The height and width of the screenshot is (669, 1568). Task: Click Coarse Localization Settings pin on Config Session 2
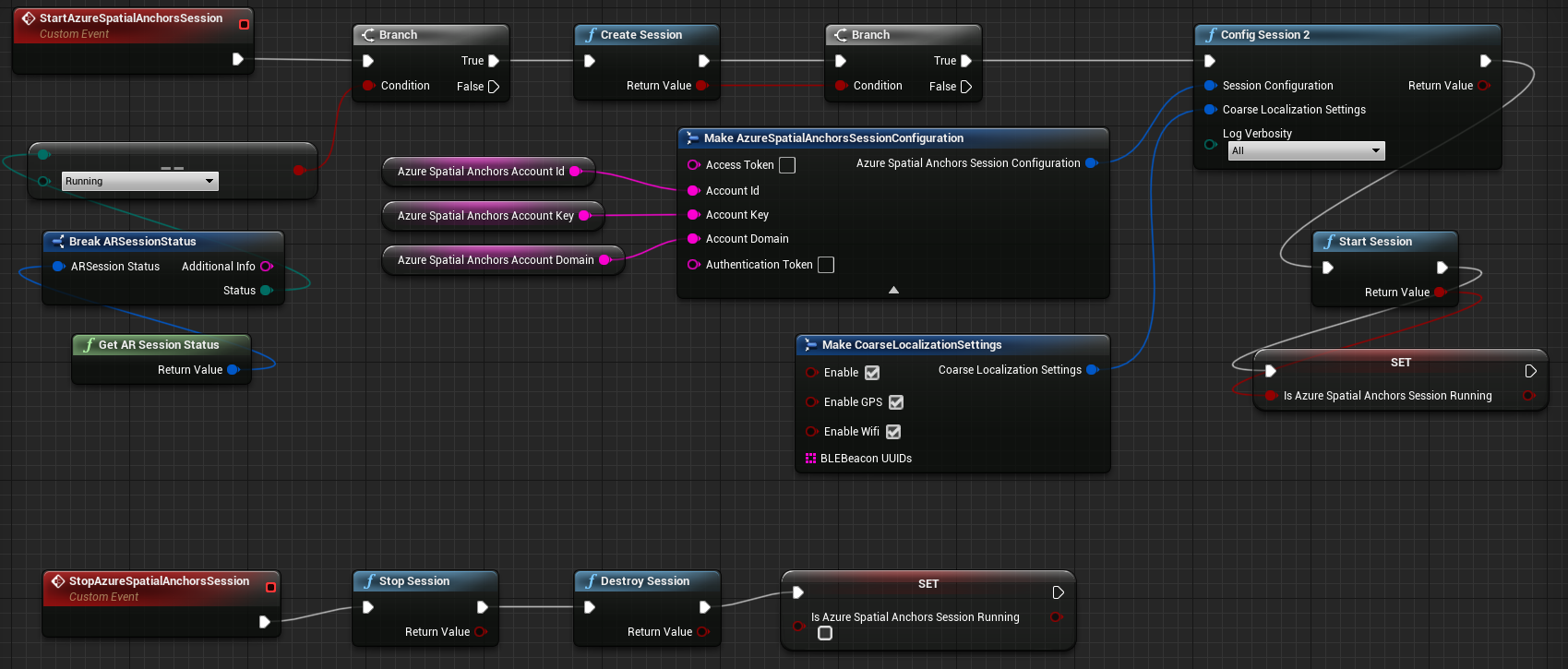(1210, 110)
